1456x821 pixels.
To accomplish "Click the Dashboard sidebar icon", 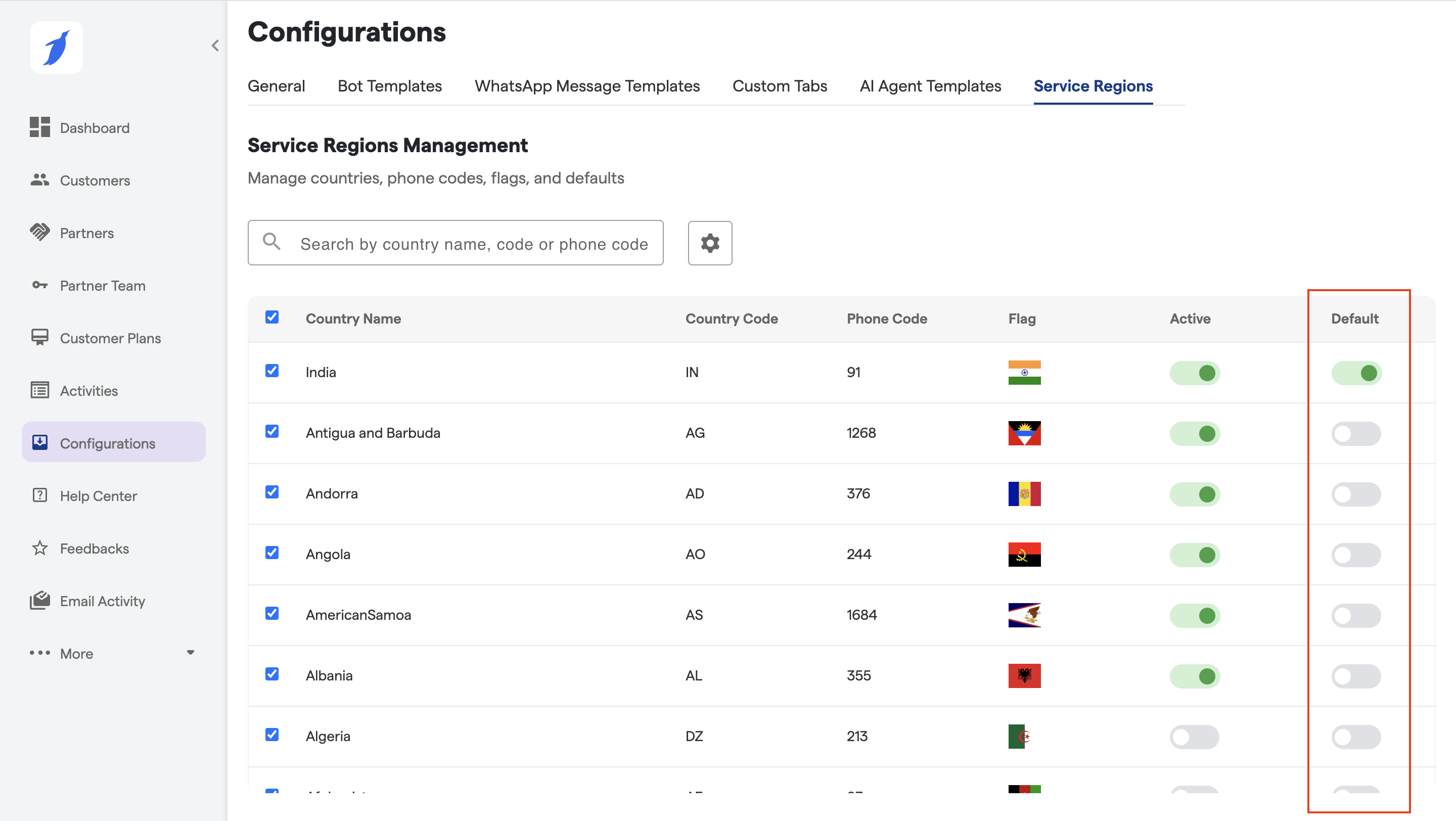I will tap(39, 127).
